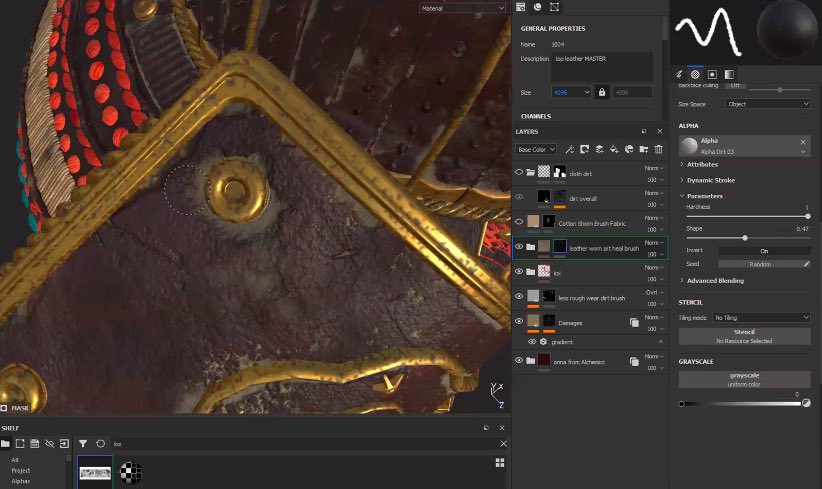This screenshot has width=822, height=489.
Task: Hide the Cotton Shorn Brush Fabric layer
Action: tap(518, 222)
